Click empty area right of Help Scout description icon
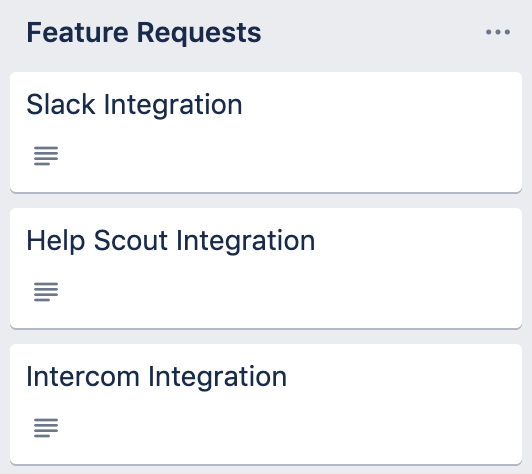This screenshot has height=474, width=532. (288, 291)
